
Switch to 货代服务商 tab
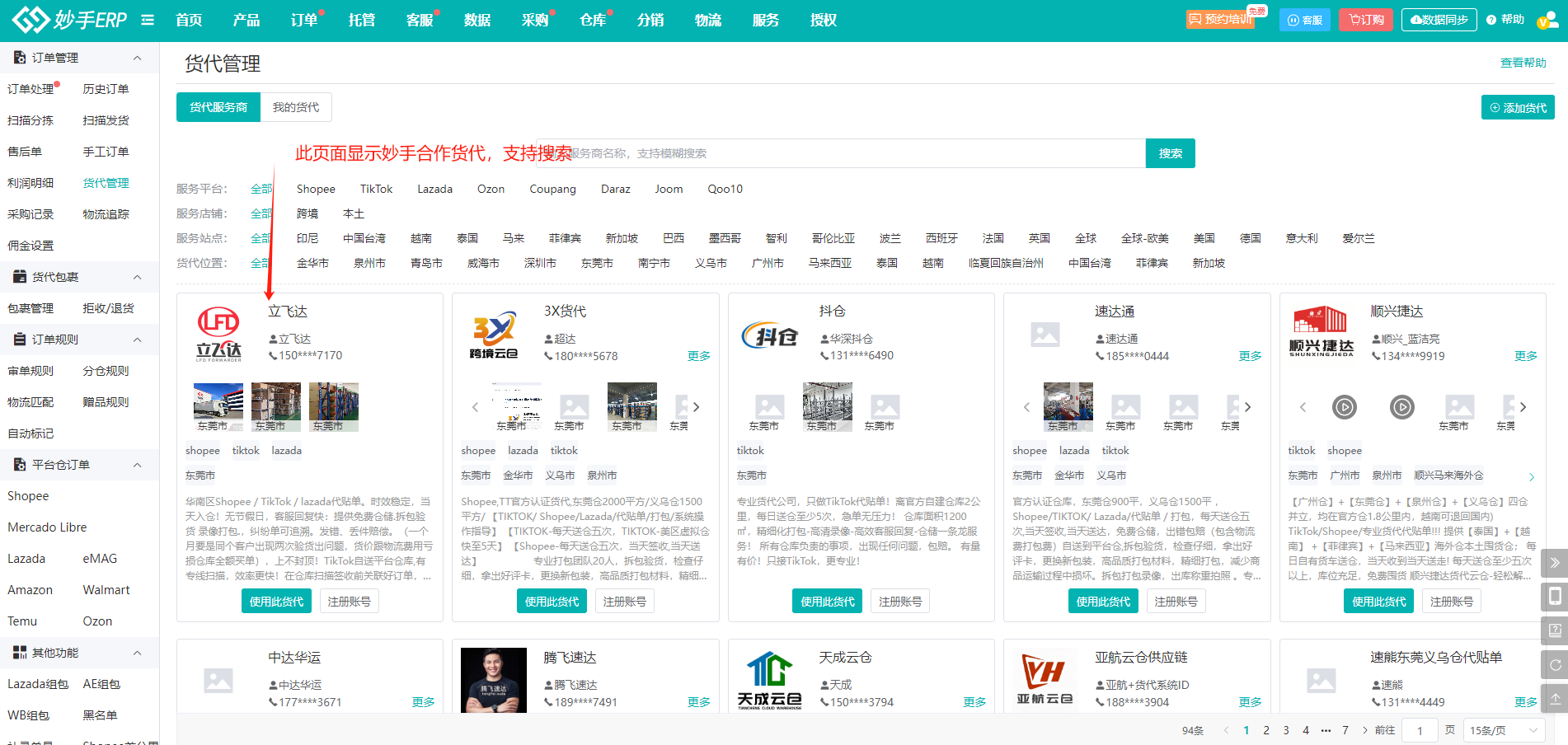coord(218,107)
